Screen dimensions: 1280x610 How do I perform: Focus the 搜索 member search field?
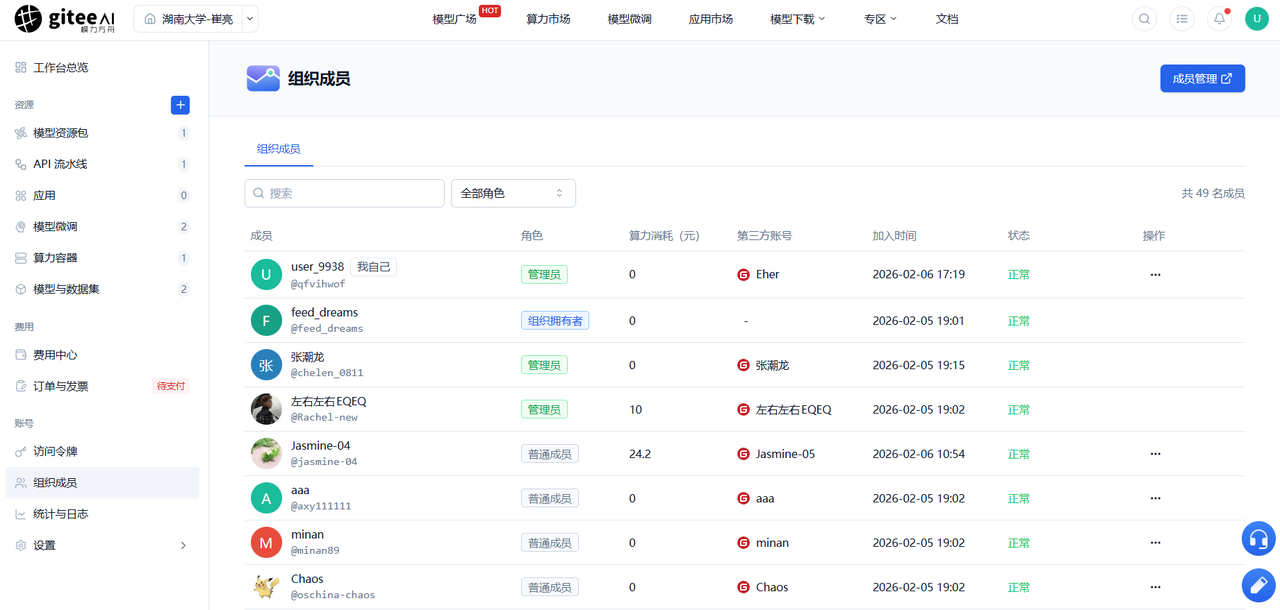coord(344,193)
